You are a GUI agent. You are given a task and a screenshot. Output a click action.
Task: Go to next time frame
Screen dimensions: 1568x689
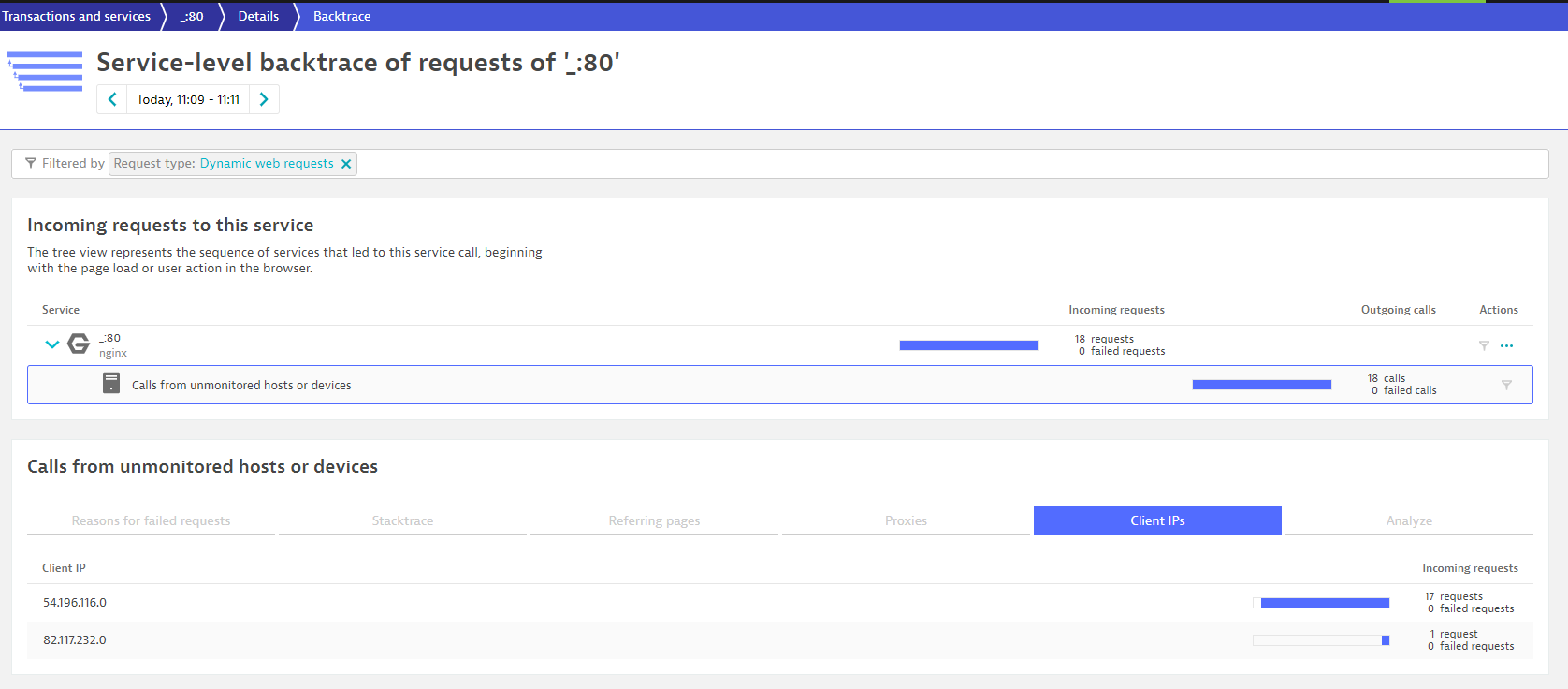coord(264,99)
